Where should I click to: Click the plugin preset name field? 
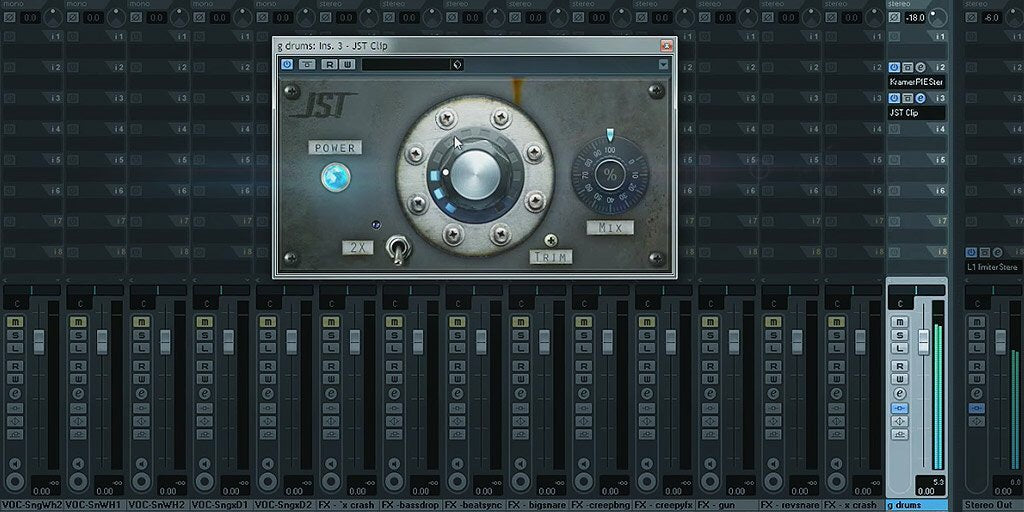click(405, 65)
